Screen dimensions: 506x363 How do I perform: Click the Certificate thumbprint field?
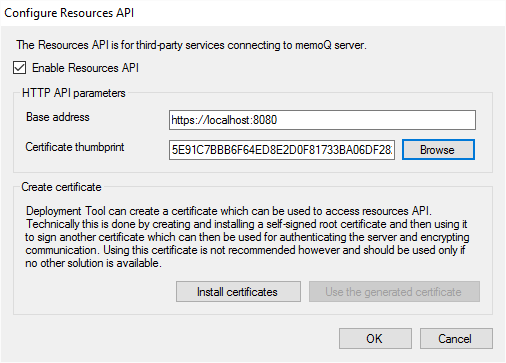pyautogui.click(x=282, y=150)
